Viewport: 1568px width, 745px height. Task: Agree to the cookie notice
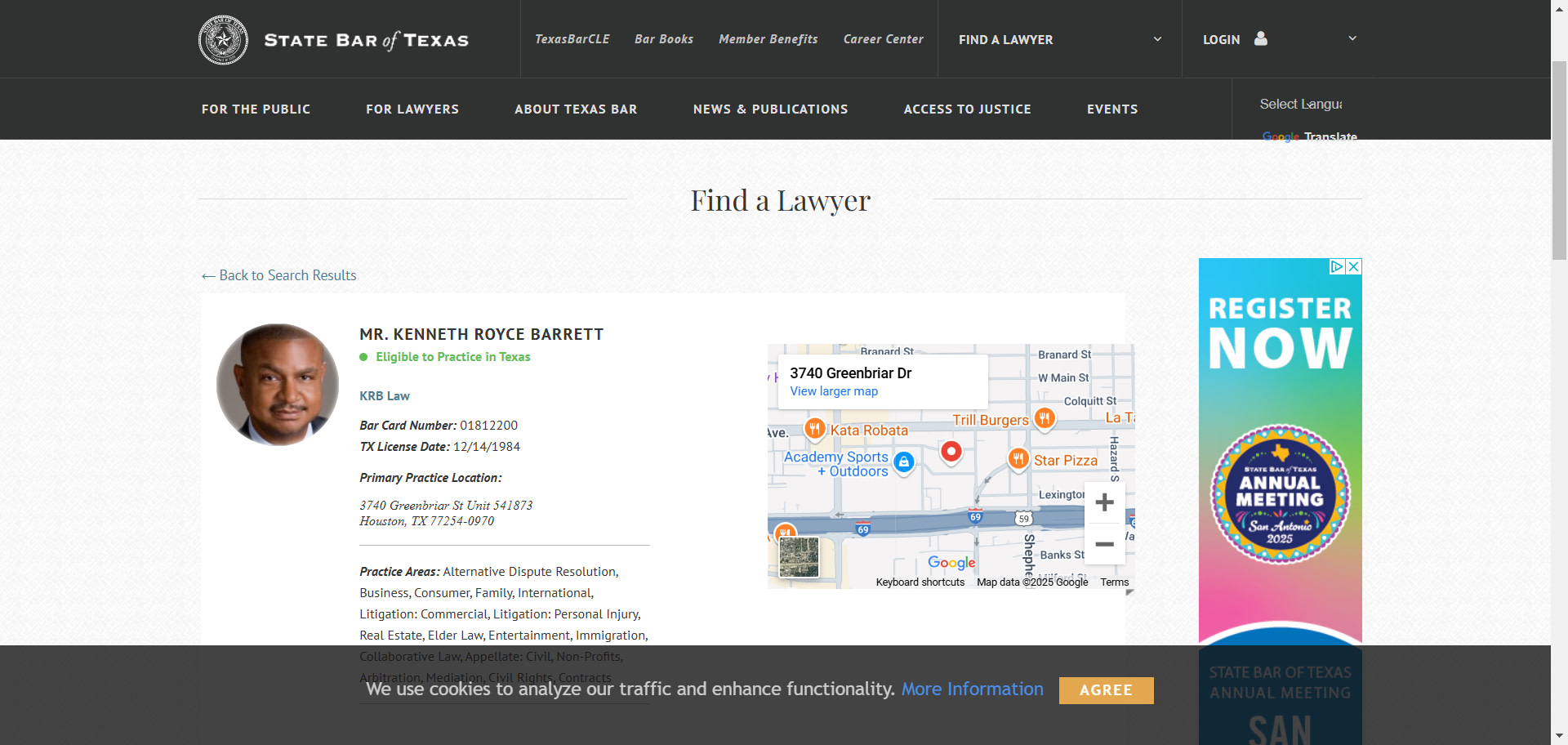1107,690
